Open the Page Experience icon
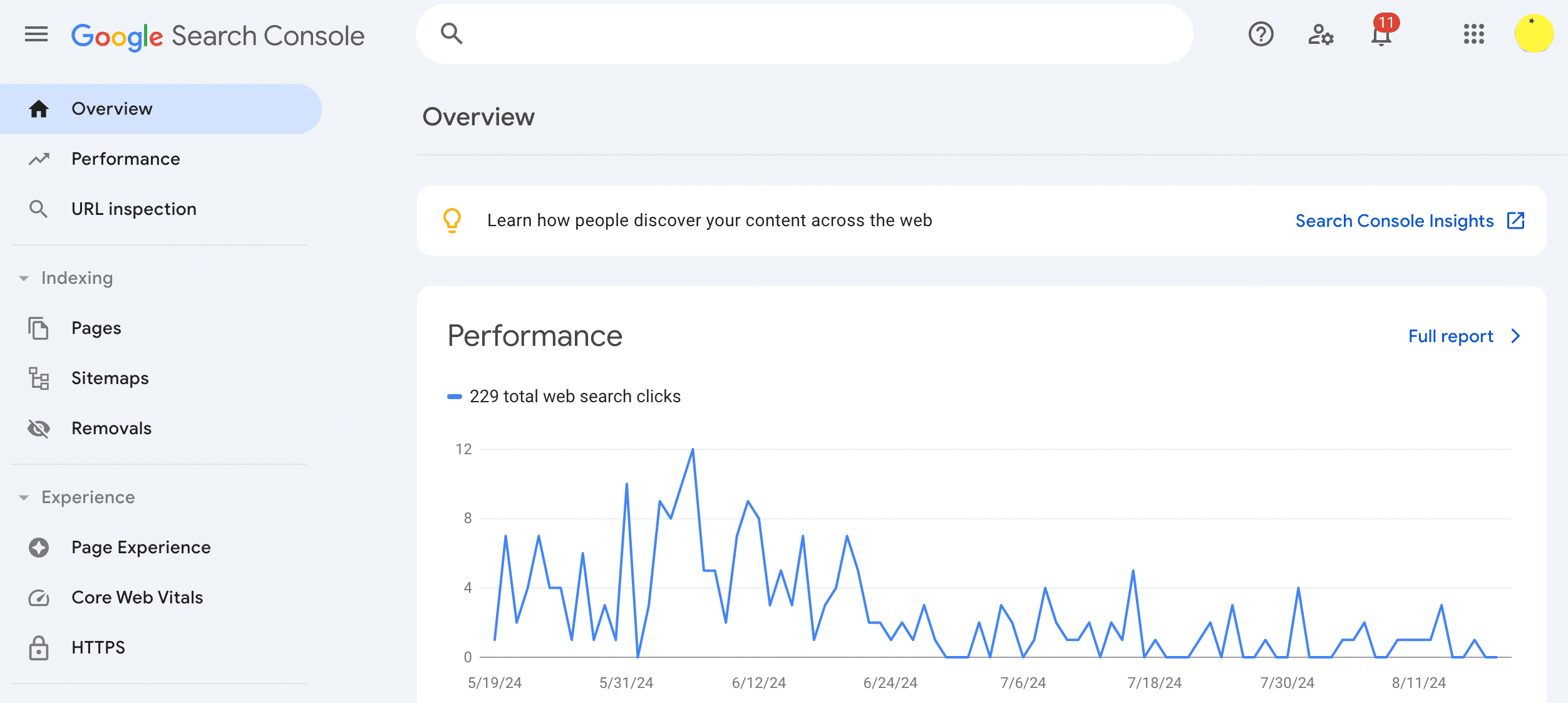 (39, 547)
